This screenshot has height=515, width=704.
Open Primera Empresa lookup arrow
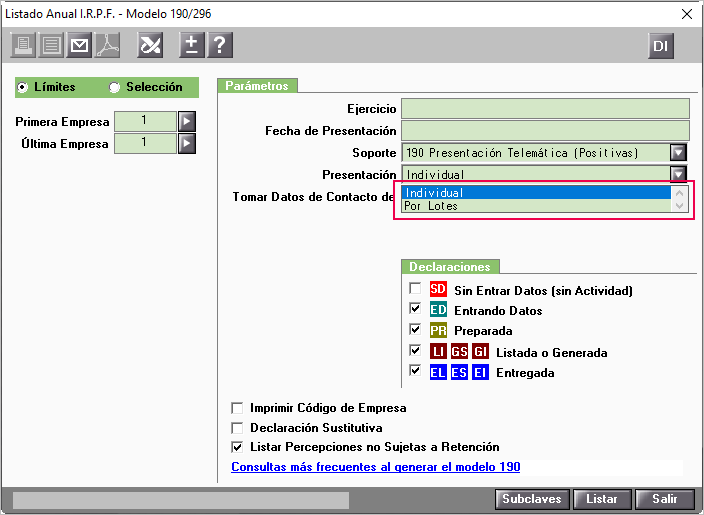[187, 121]
